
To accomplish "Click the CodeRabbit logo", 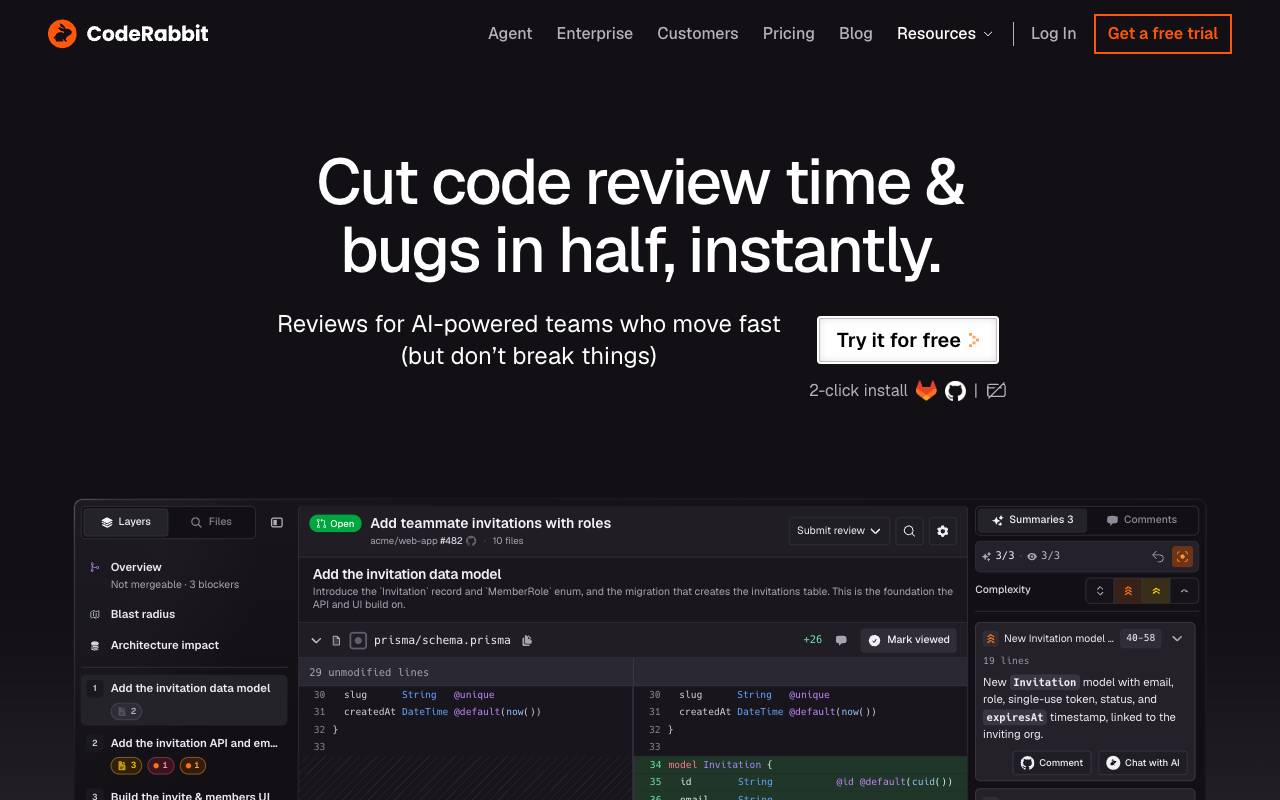I will (x=128, y=33).
